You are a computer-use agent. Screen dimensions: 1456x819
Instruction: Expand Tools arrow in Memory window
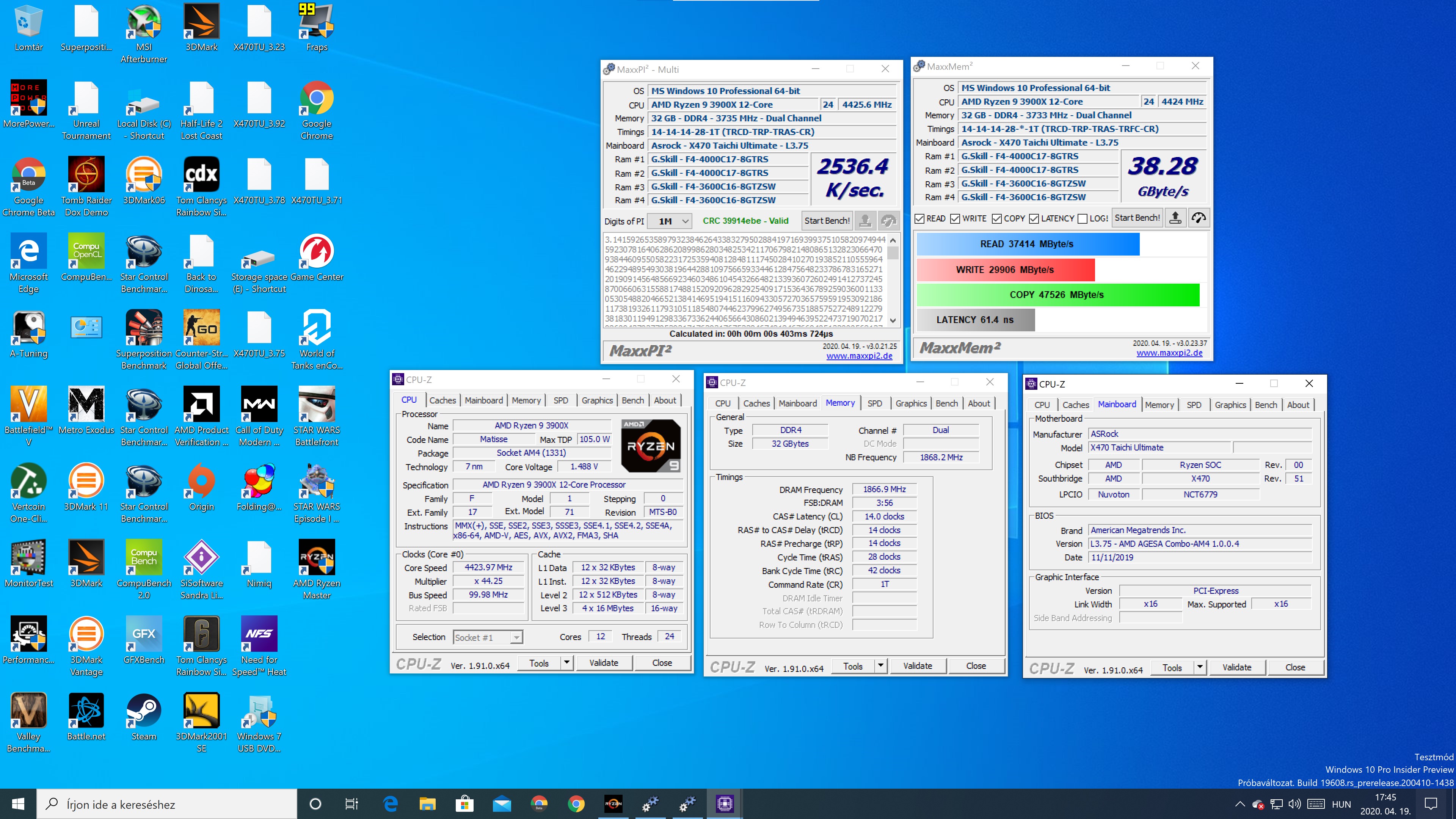pos(880,666)
